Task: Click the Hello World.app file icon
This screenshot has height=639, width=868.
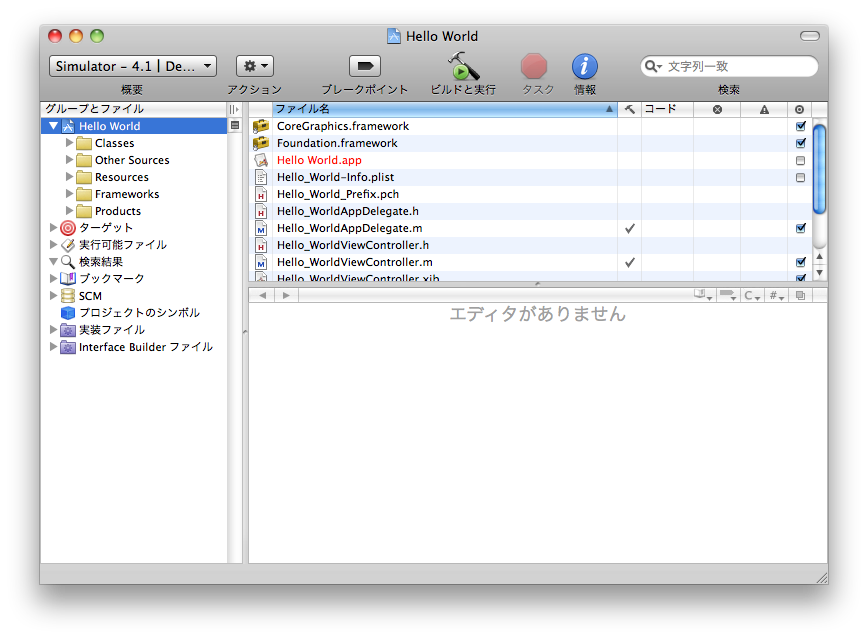Action: click(x=261, y=160)
